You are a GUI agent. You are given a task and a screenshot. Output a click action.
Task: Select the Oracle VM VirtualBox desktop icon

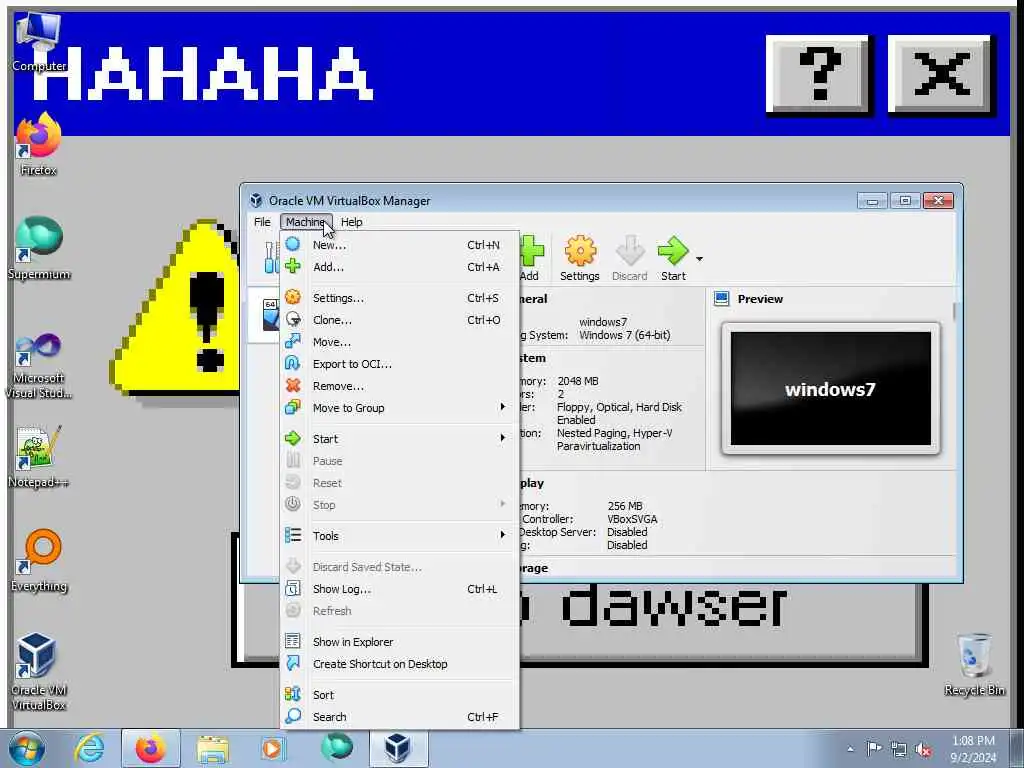[x=39, y=671]
